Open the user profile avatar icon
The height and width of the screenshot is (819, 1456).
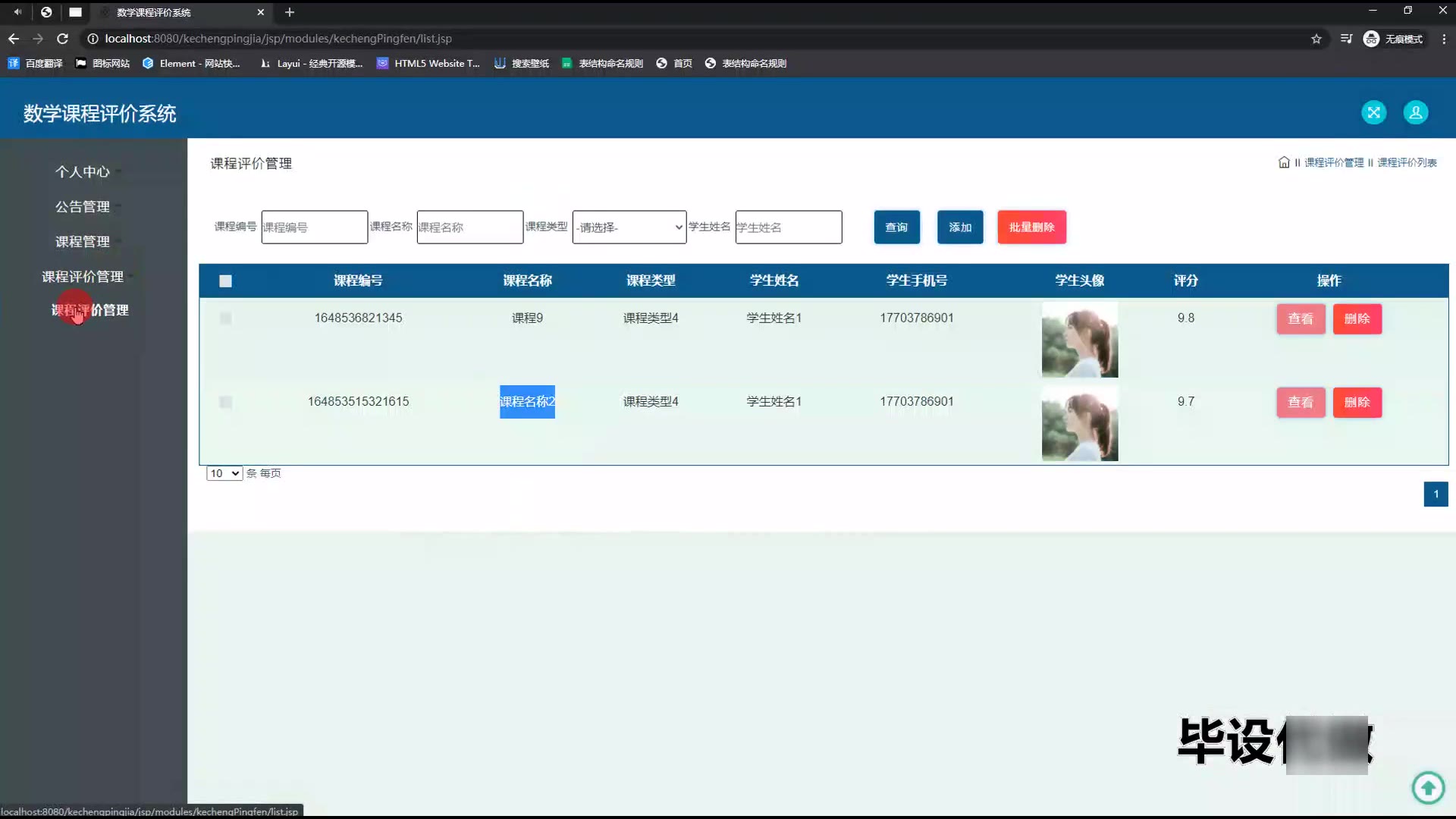coord(1415,113)
